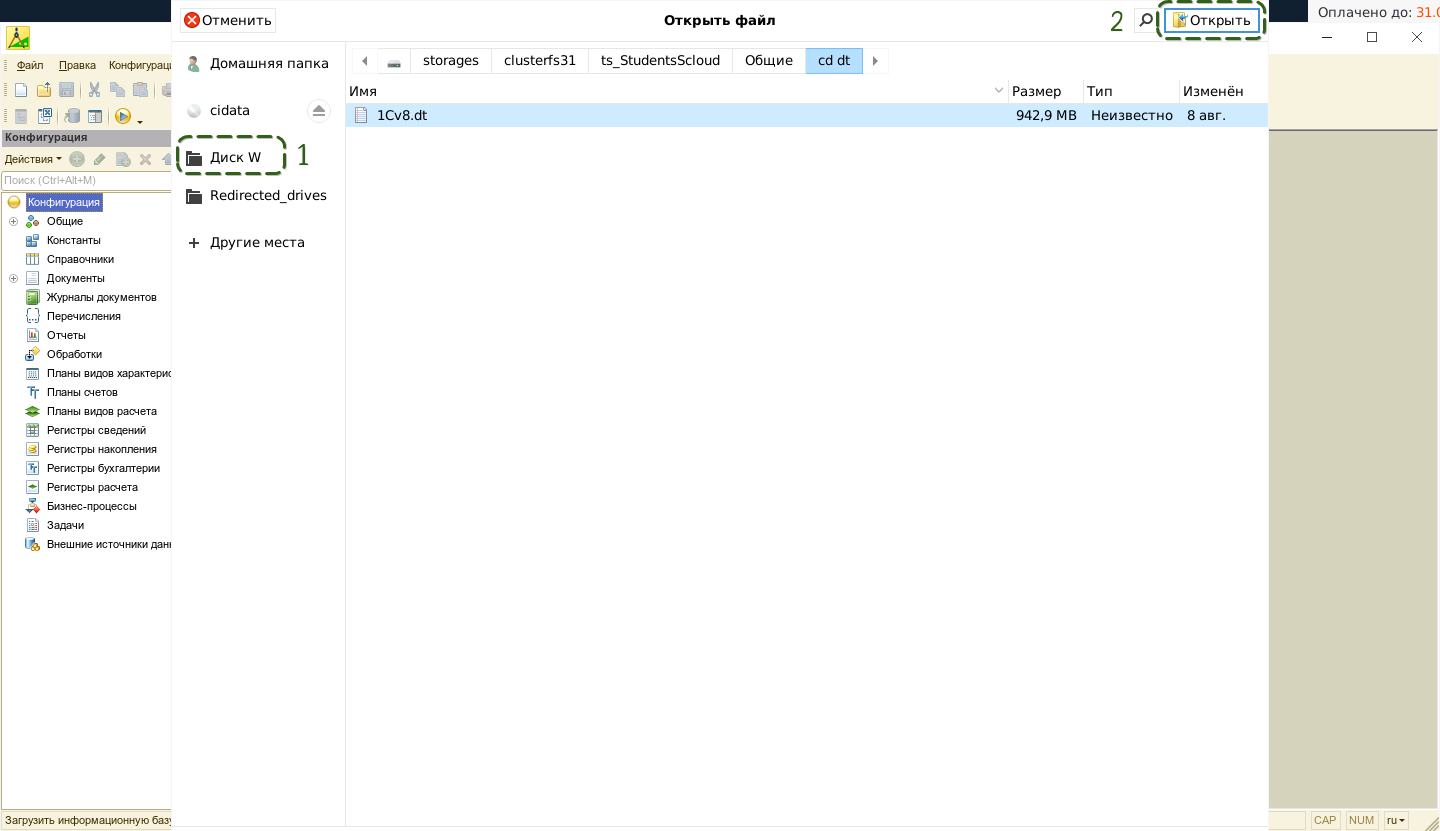Viewport: 1440px width, 831px height.
Task: Select the Конфигурация root tree node
Action: point(64,202)
